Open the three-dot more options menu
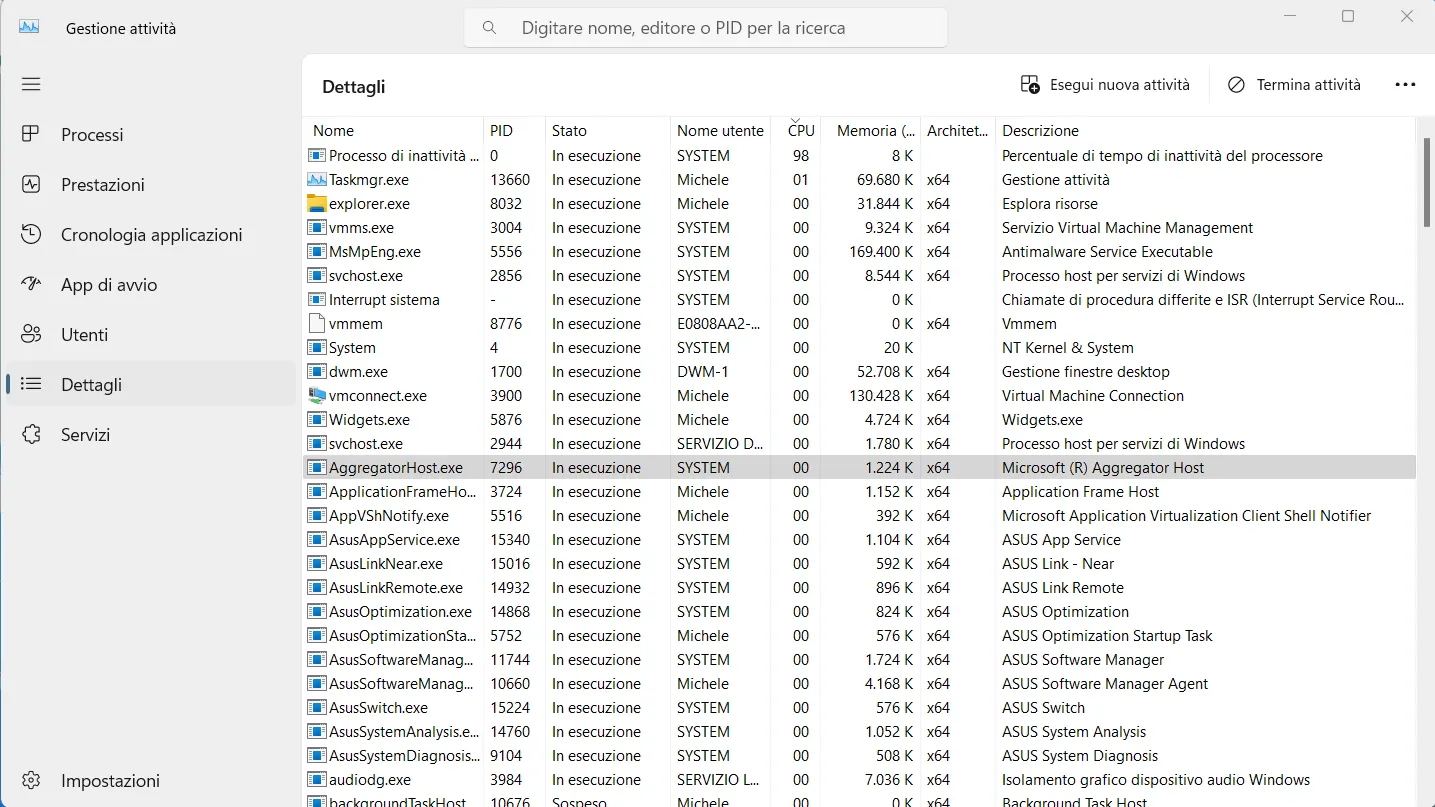 1406,84
